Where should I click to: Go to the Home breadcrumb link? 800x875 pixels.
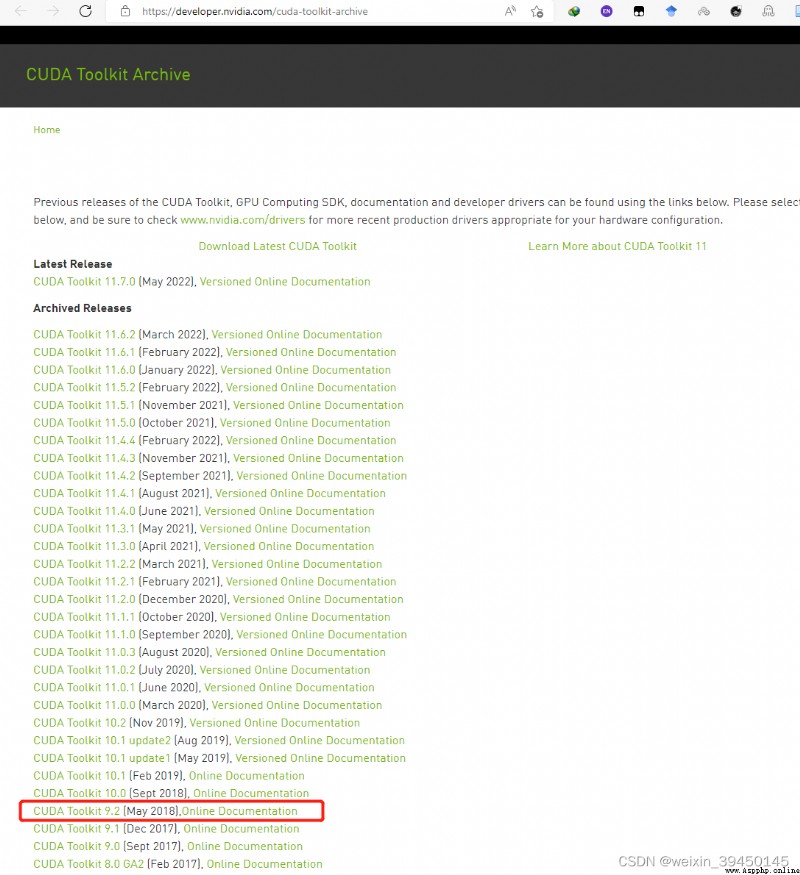47,129
